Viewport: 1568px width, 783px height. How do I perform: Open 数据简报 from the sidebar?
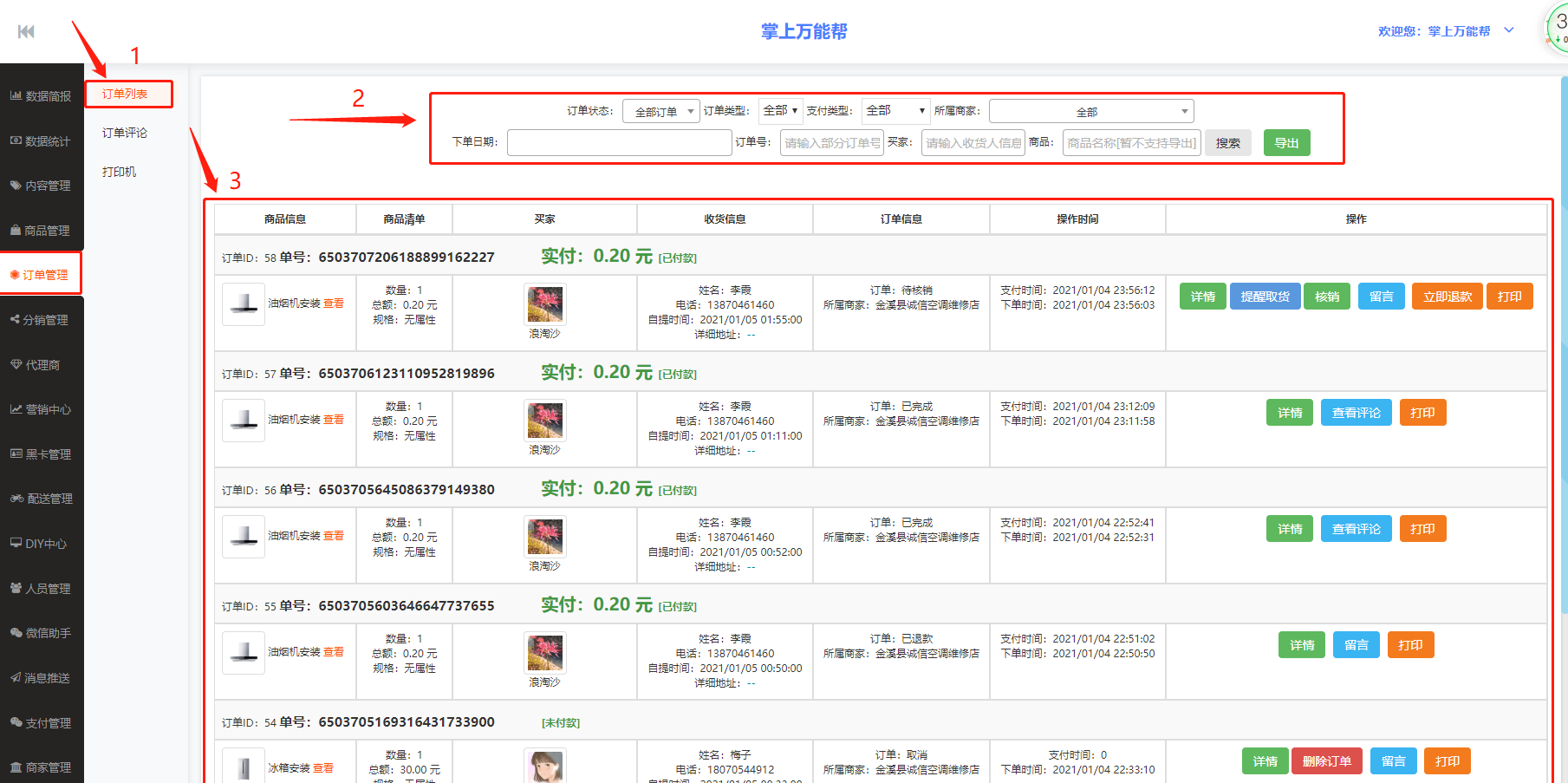point(41,96)
